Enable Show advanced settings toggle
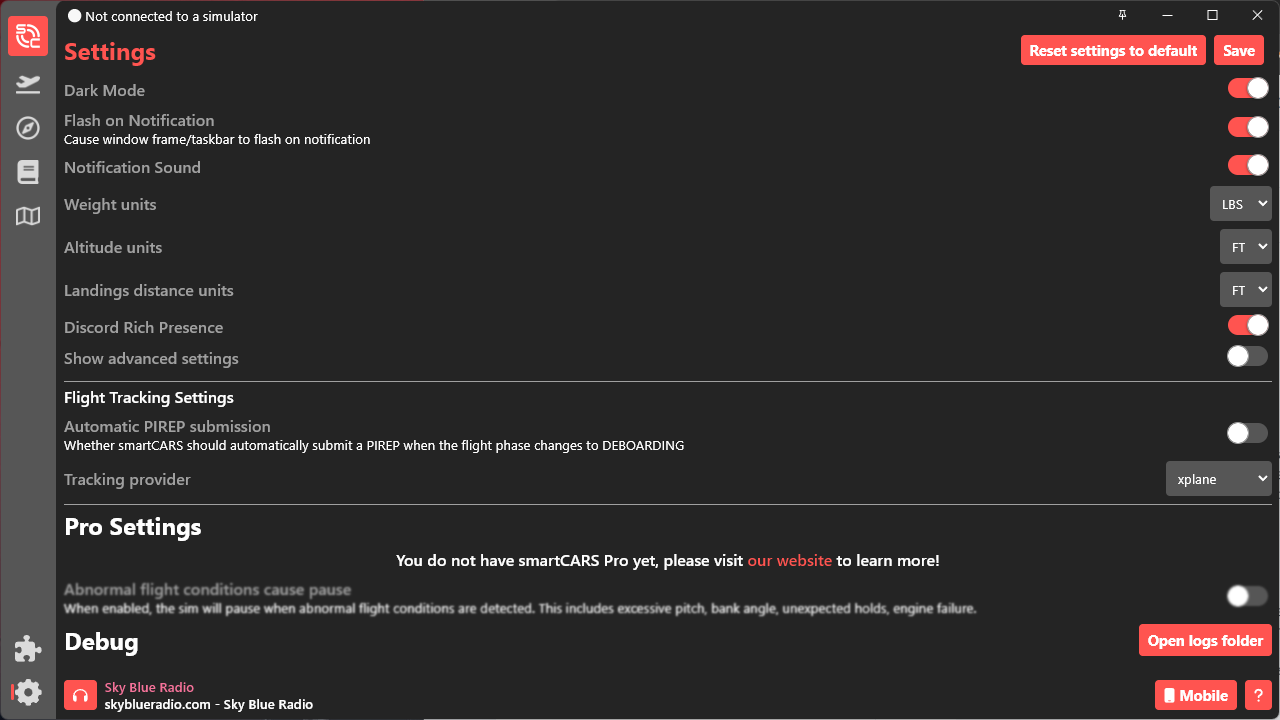 tap(1248, 355)
